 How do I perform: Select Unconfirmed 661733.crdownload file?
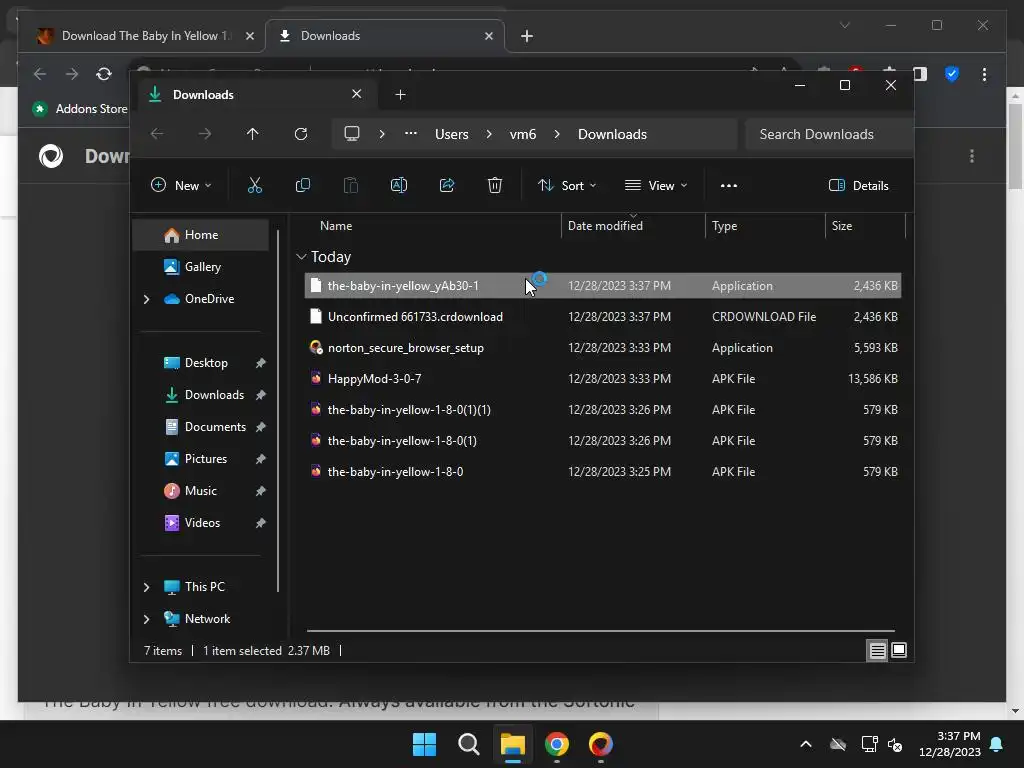point(602,317)
